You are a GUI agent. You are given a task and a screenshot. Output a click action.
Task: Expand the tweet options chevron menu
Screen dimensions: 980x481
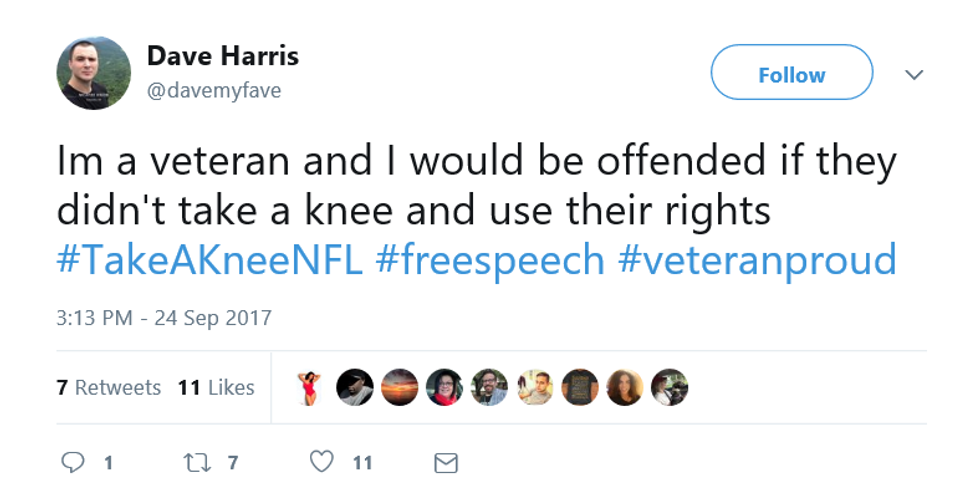pos(914,75)
